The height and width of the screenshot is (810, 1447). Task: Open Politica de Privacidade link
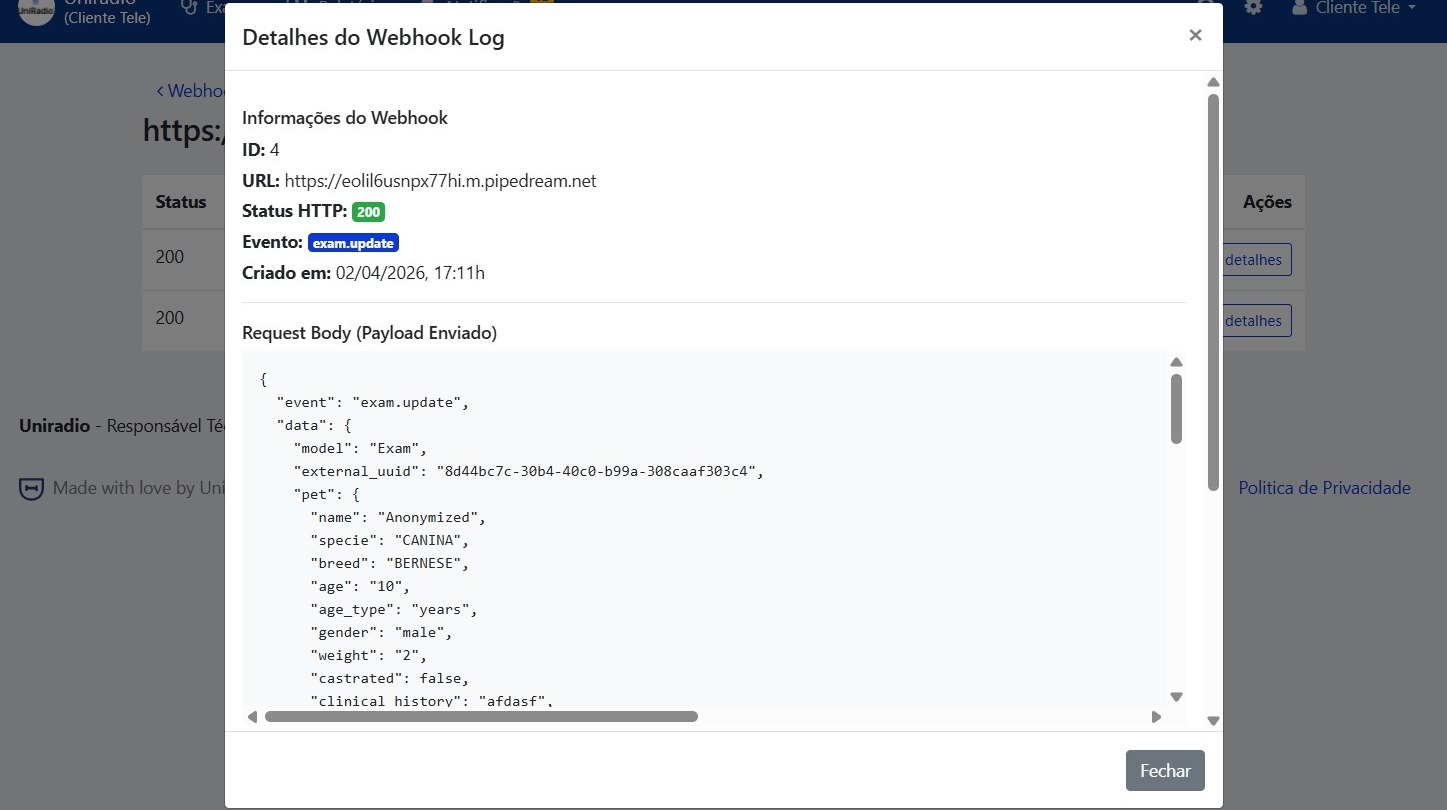point(1324,488)
